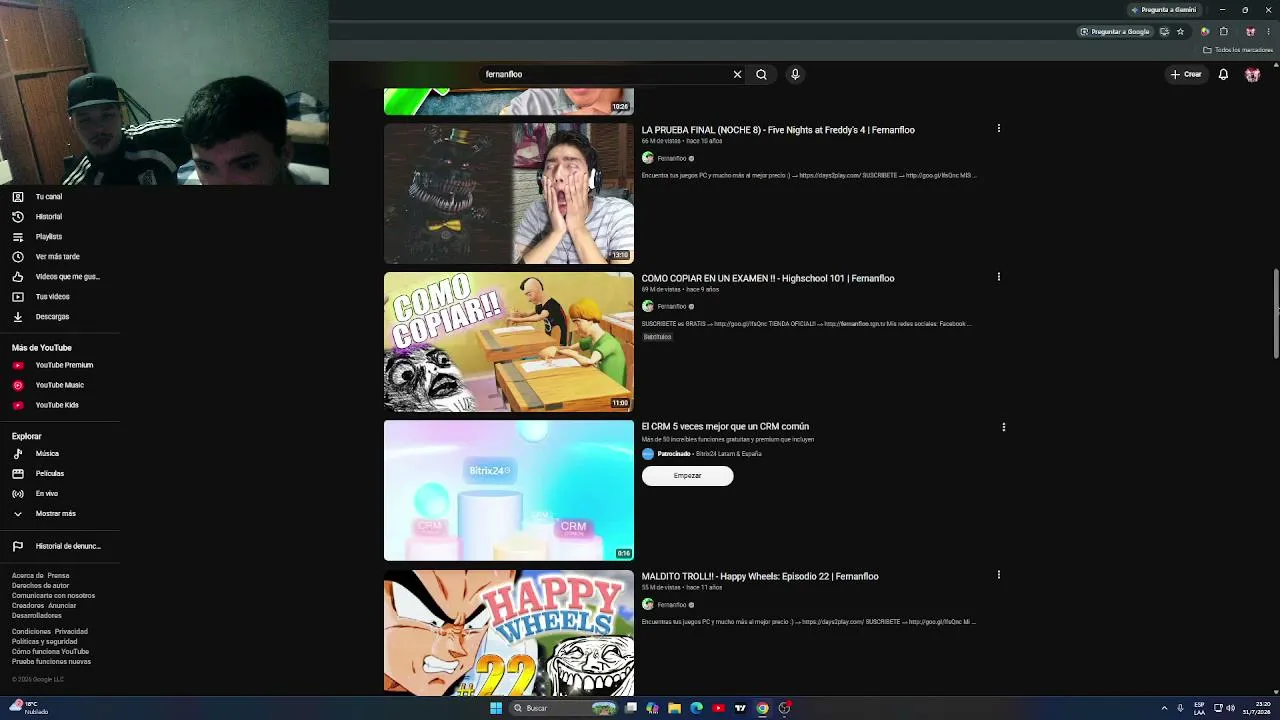Play the COMO COPIAR highschool video thumbnail
The height and width of the screenshot is (720, 1280).
(509, 342)
